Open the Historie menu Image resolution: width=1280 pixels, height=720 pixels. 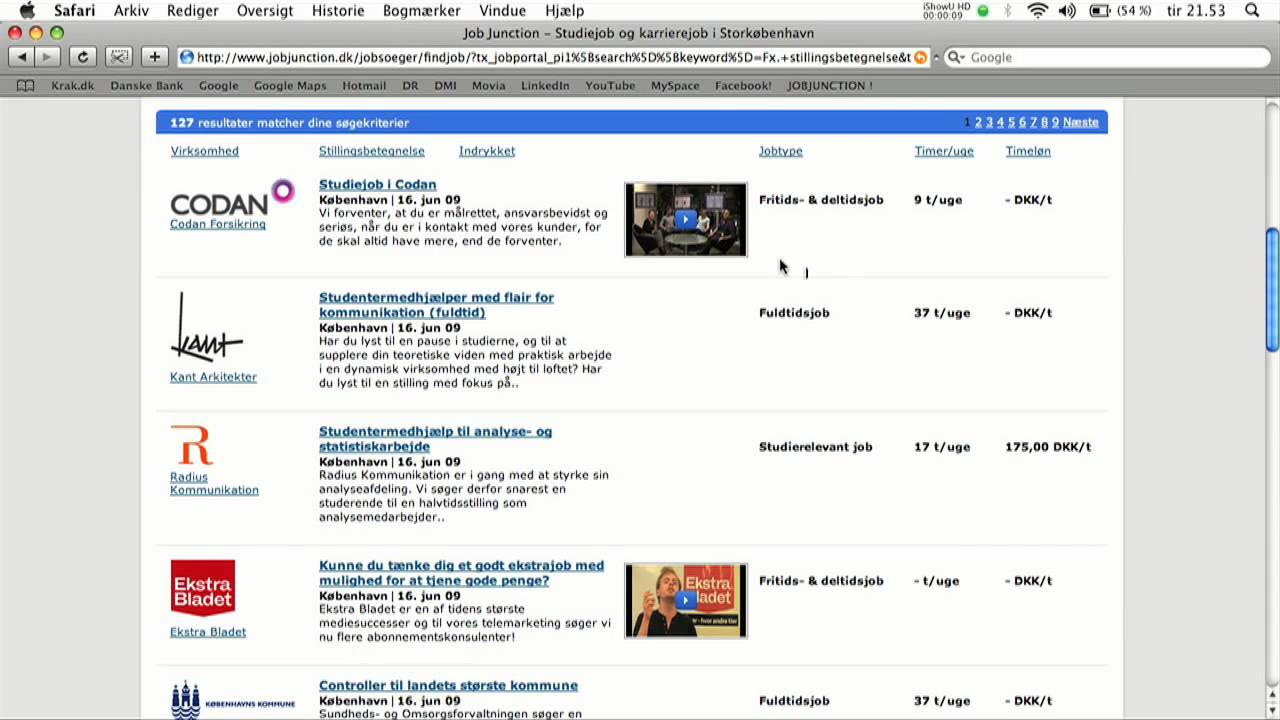coord(338,11)
